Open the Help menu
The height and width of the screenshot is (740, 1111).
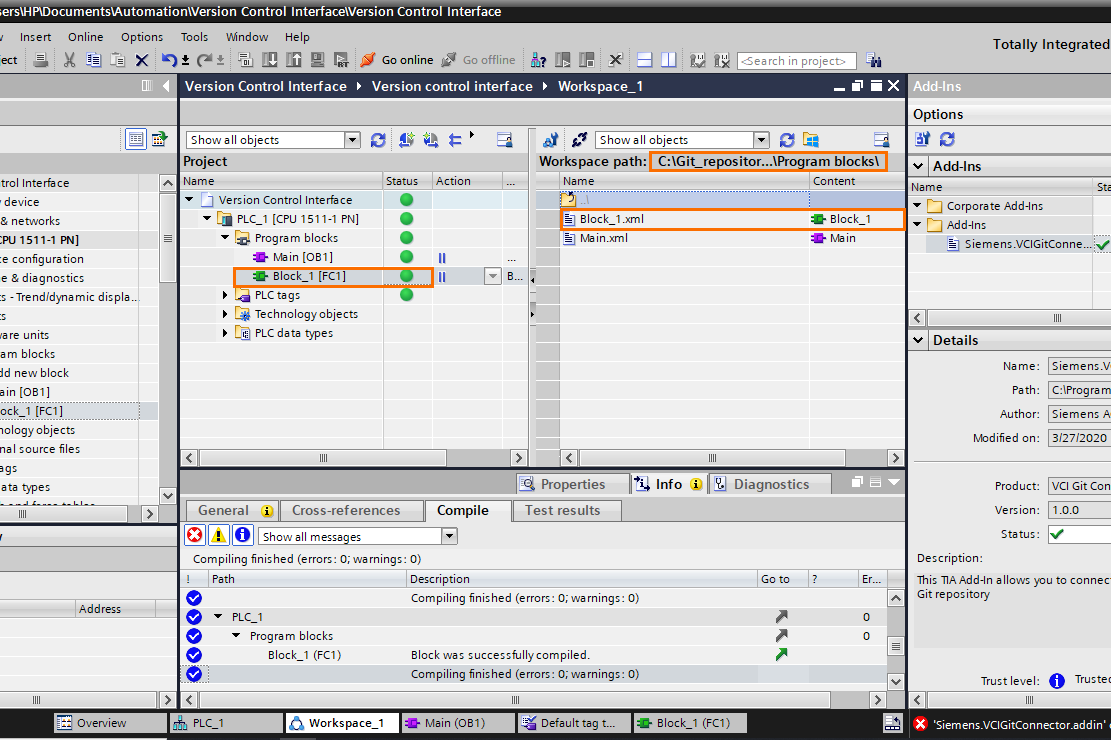click(x=297, y=37)
